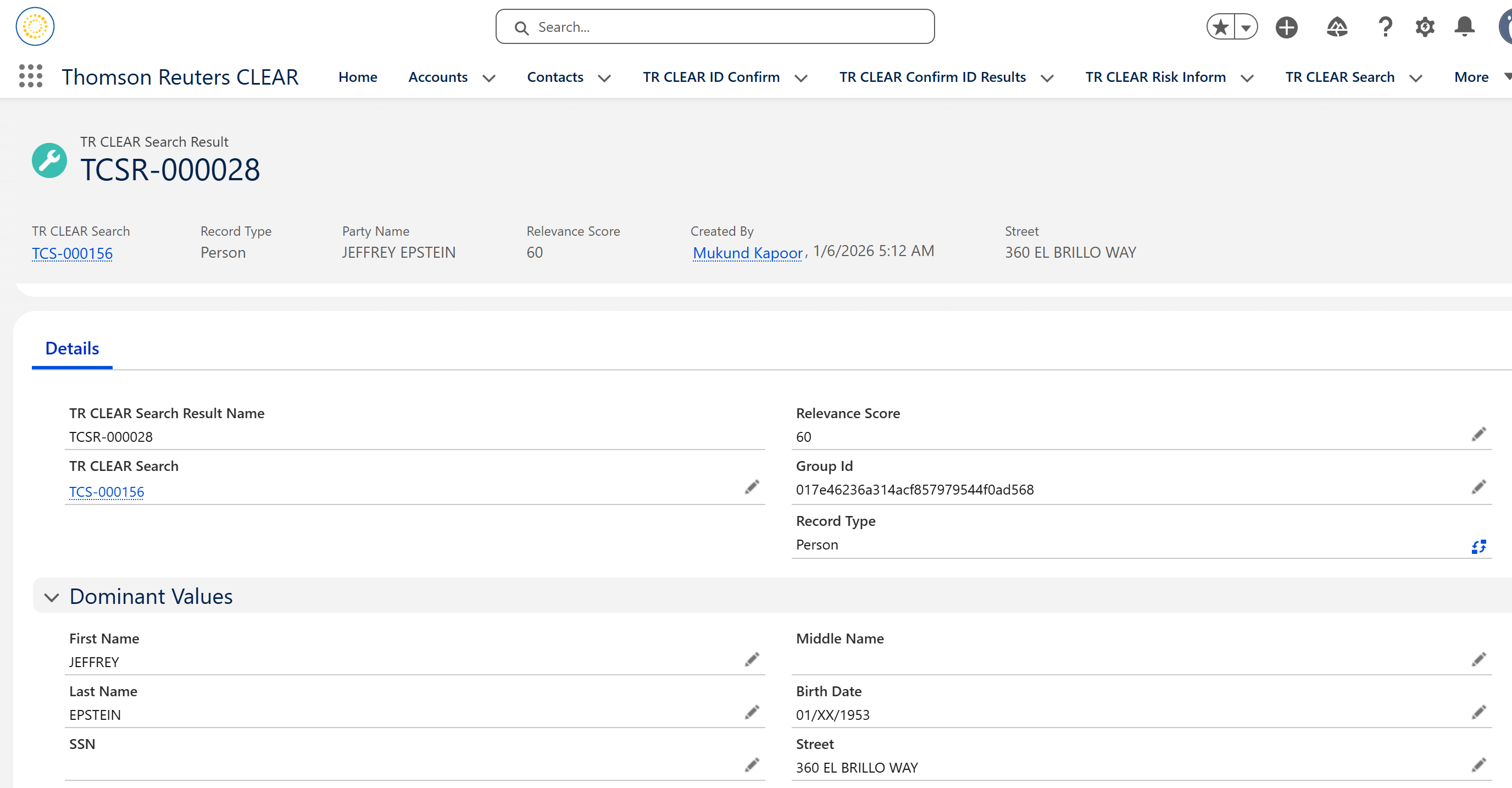Expand the TR CLEAR Search tab dropdown
Image resolution: width=1512 pixels, height=788 pixels.
coord(1416,78)
